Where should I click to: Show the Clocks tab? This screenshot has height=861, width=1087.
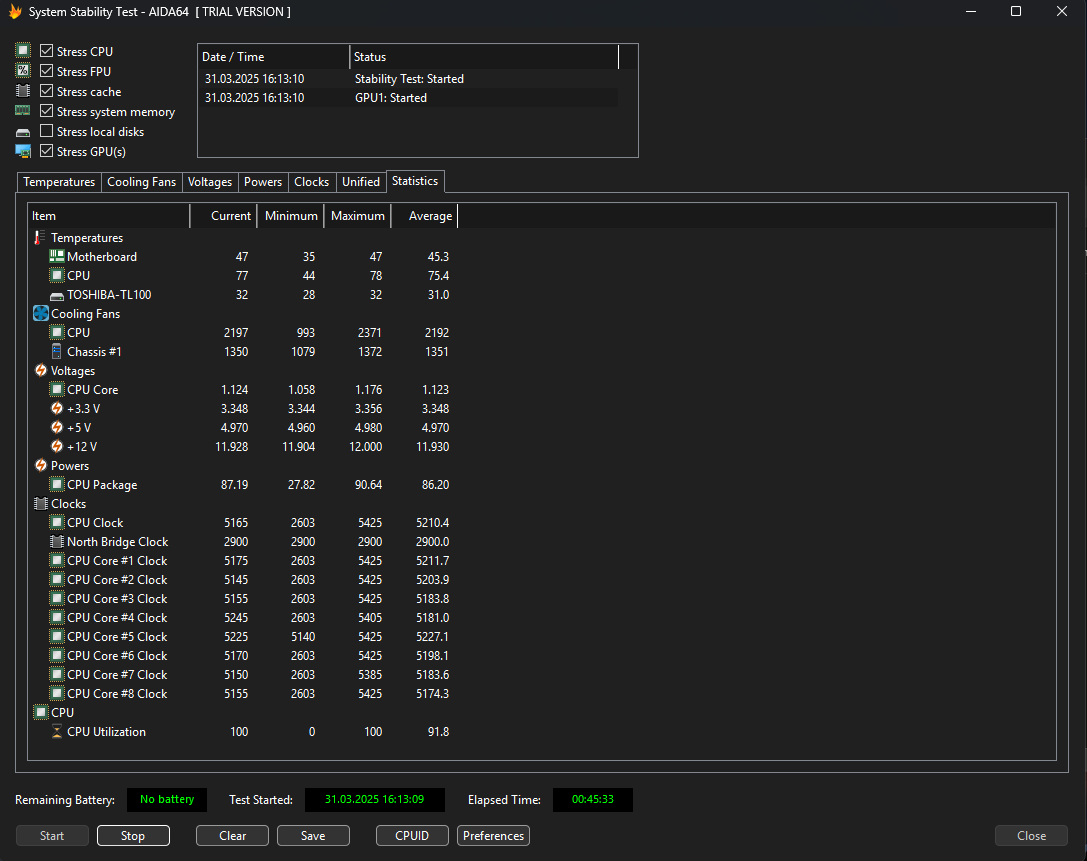coord(311,182)
